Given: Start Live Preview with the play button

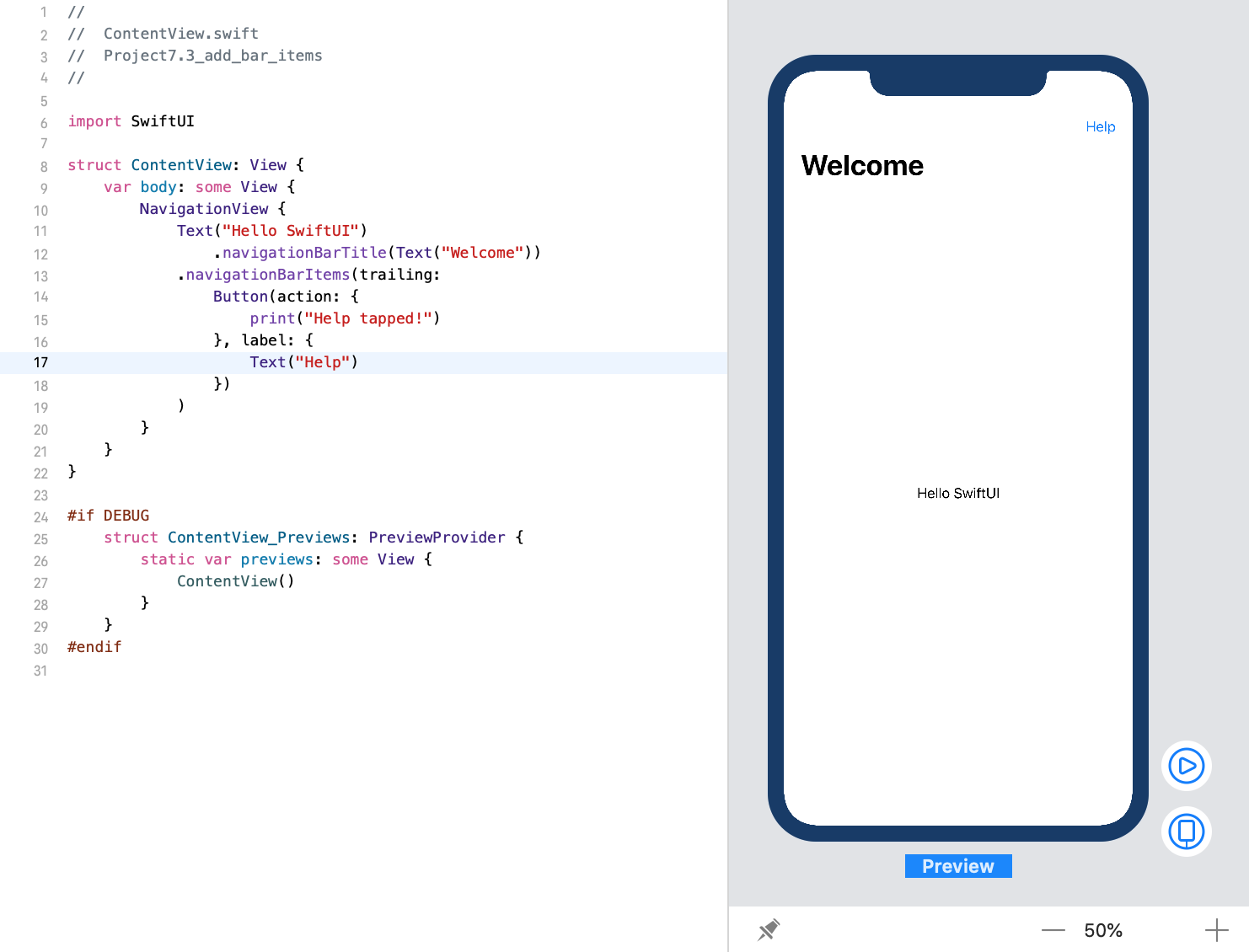Looking at the screenshot, I should pos(1186,766).
